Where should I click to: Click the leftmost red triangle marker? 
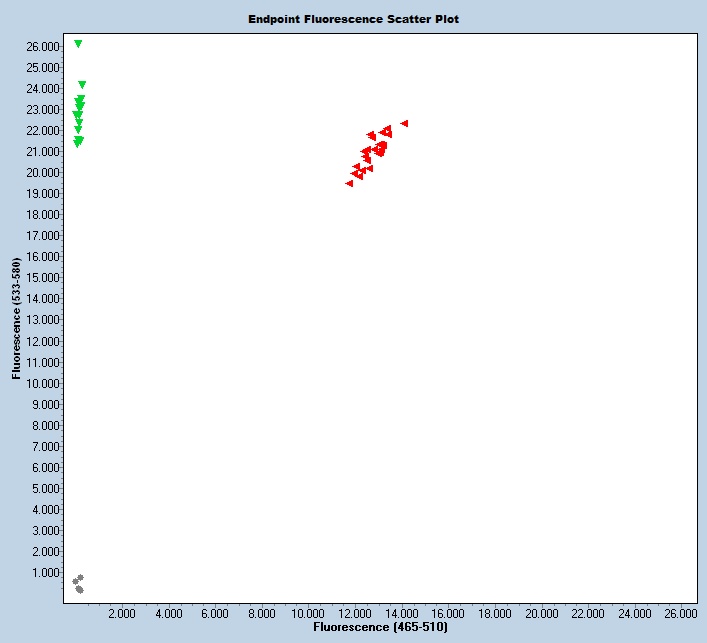pyautogui.click(x=349, y=183)
